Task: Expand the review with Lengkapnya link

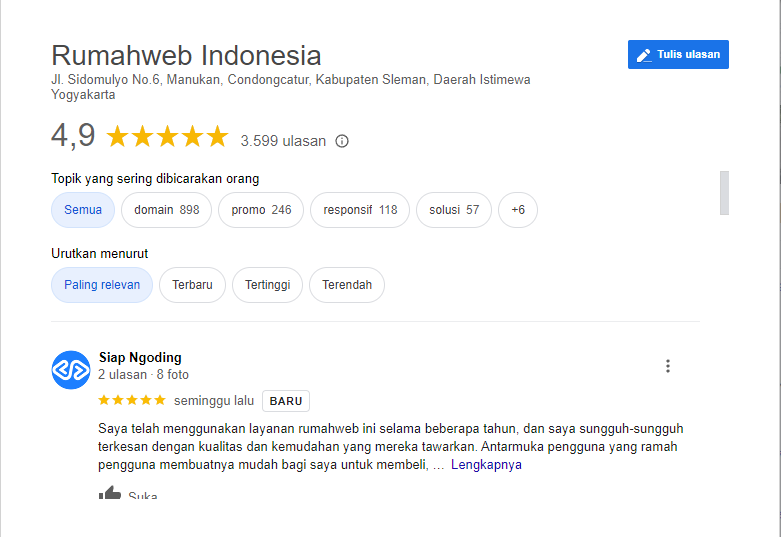Action: (486, 464)
